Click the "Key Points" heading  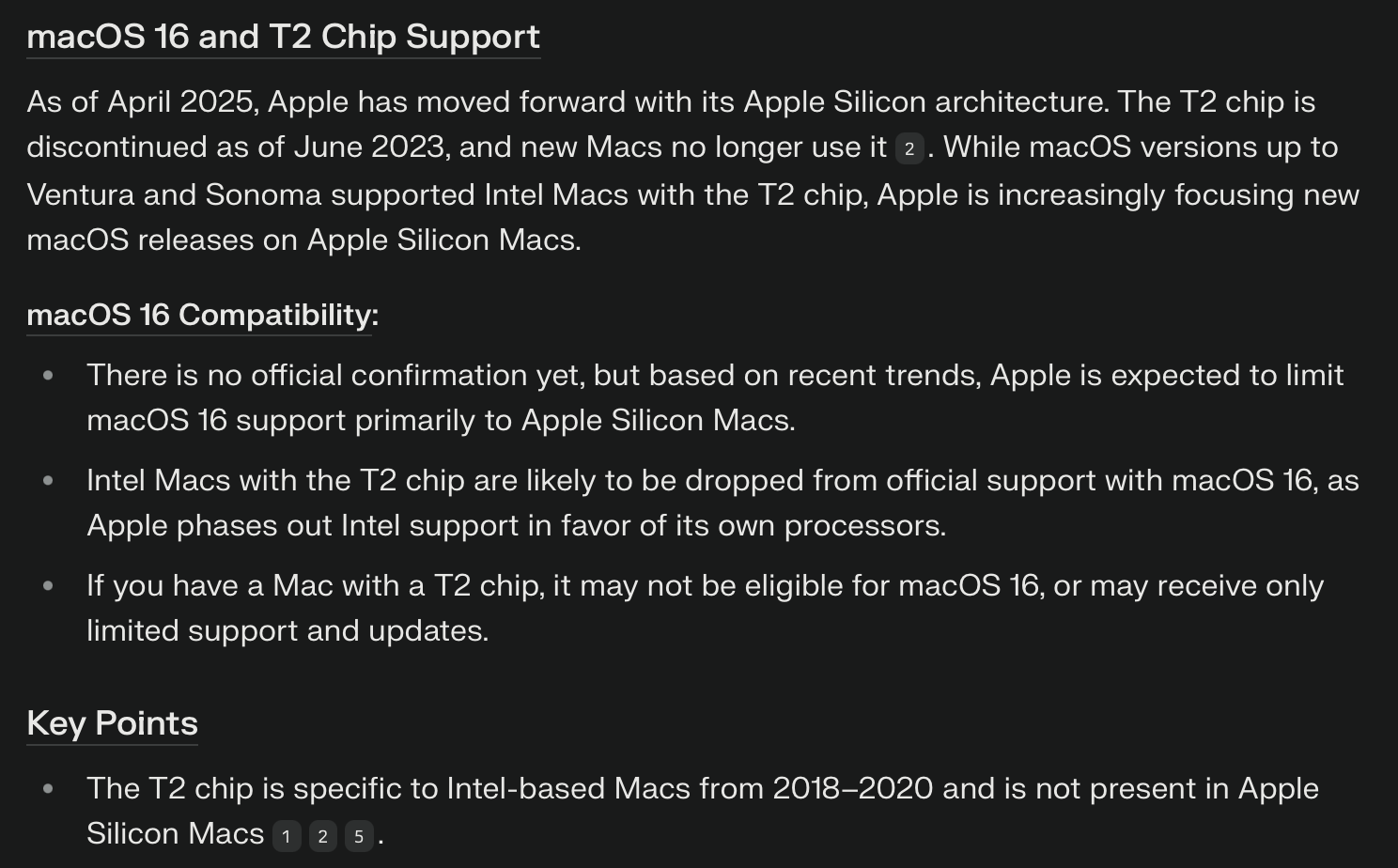pos(112,723)
